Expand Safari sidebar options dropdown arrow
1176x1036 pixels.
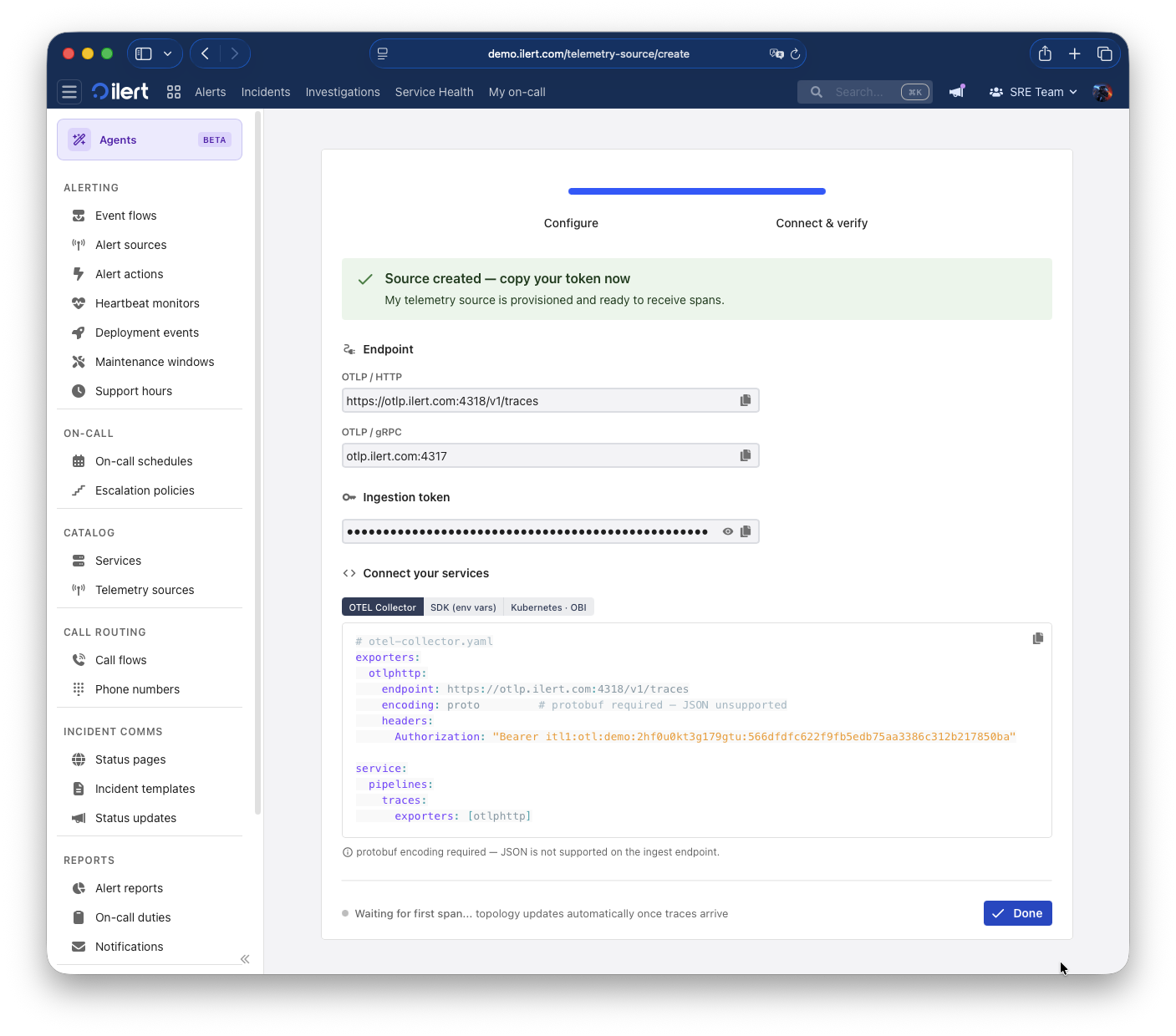pos(168,53)
